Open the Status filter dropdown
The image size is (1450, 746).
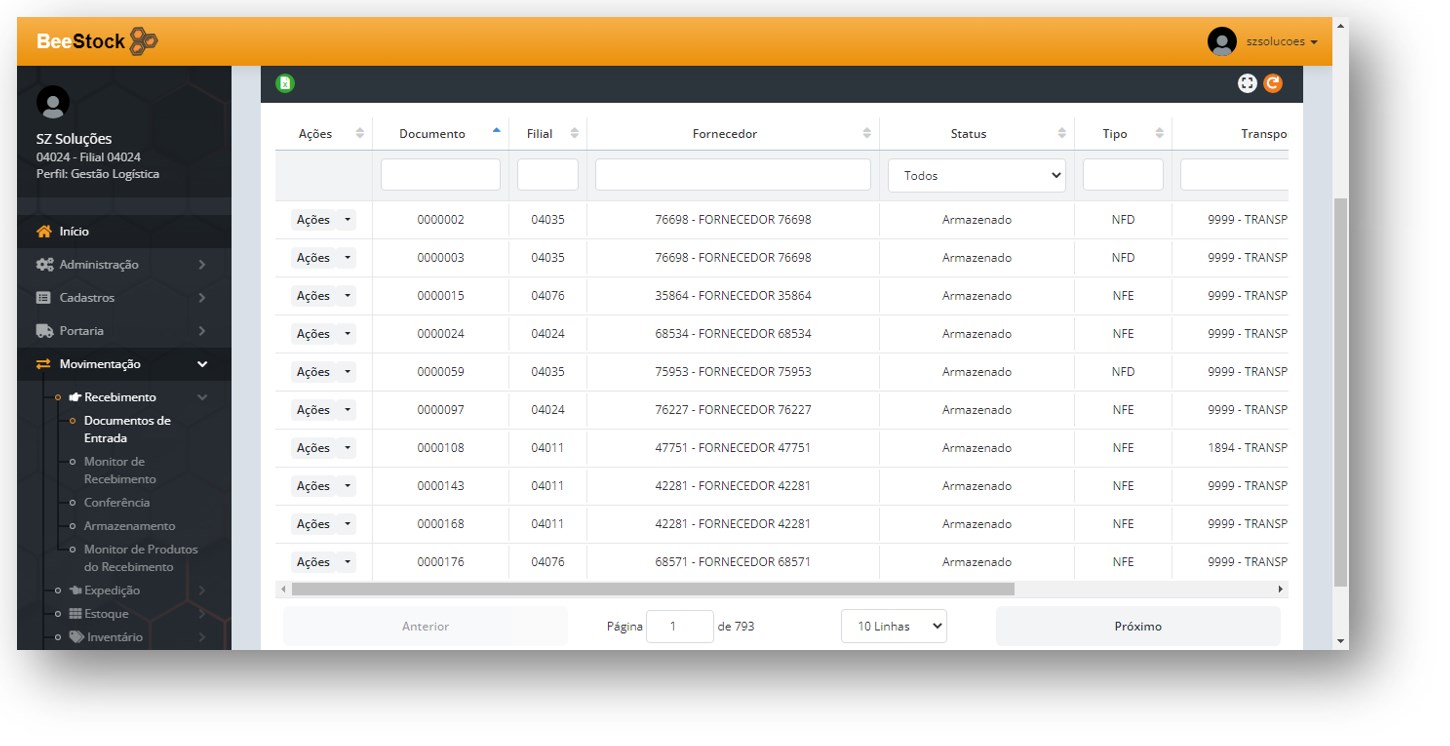pyautogui.click(x=976, y=175)
